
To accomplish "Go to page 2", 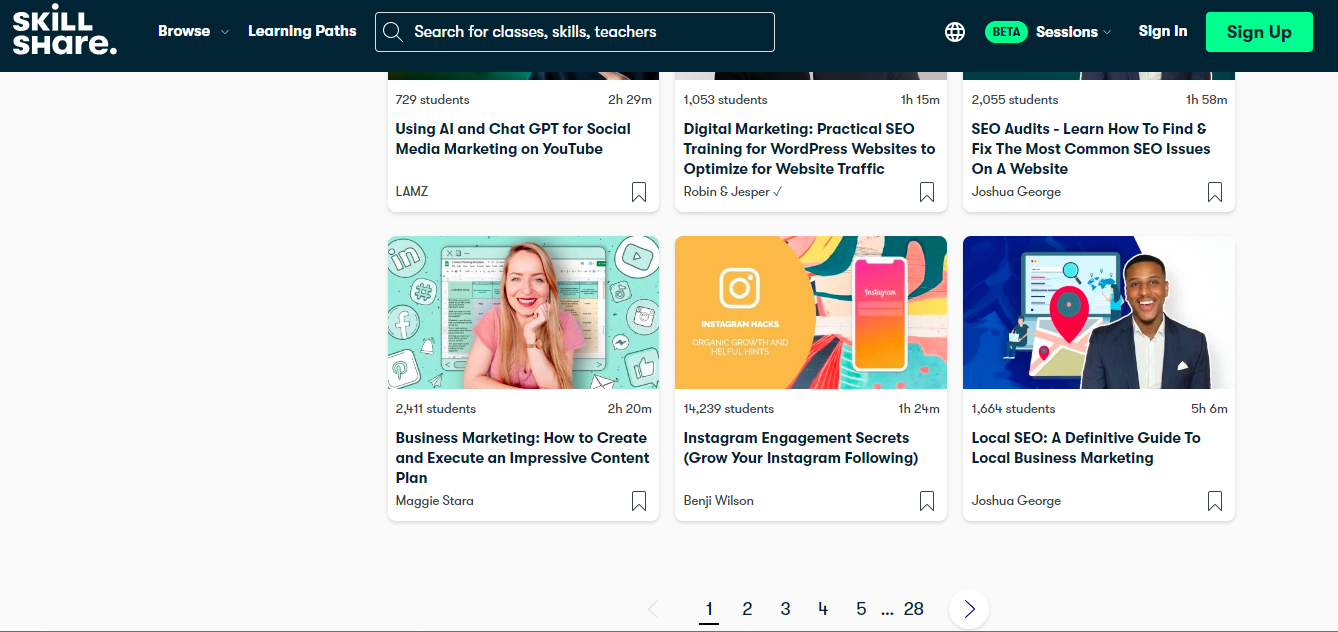I will coord(747,609).
